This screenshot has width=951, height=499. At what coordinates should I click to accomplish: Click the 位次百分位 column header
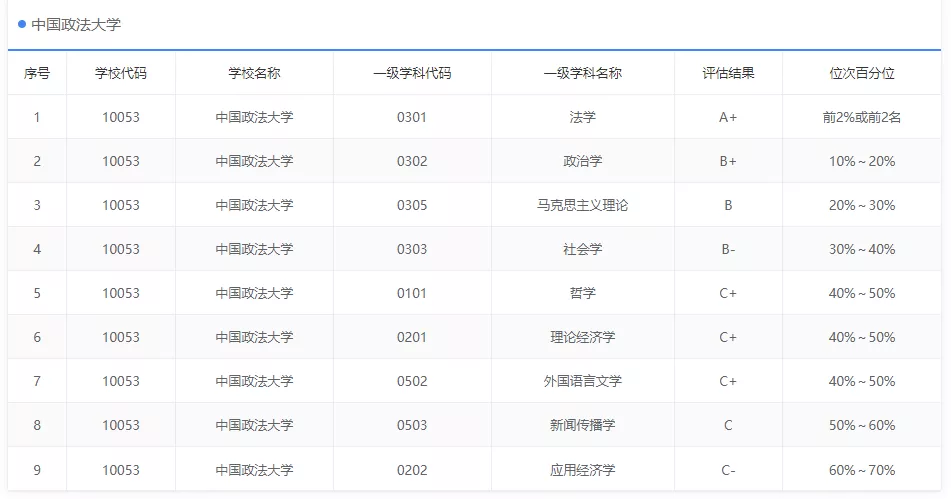click(x=862, y=73)
